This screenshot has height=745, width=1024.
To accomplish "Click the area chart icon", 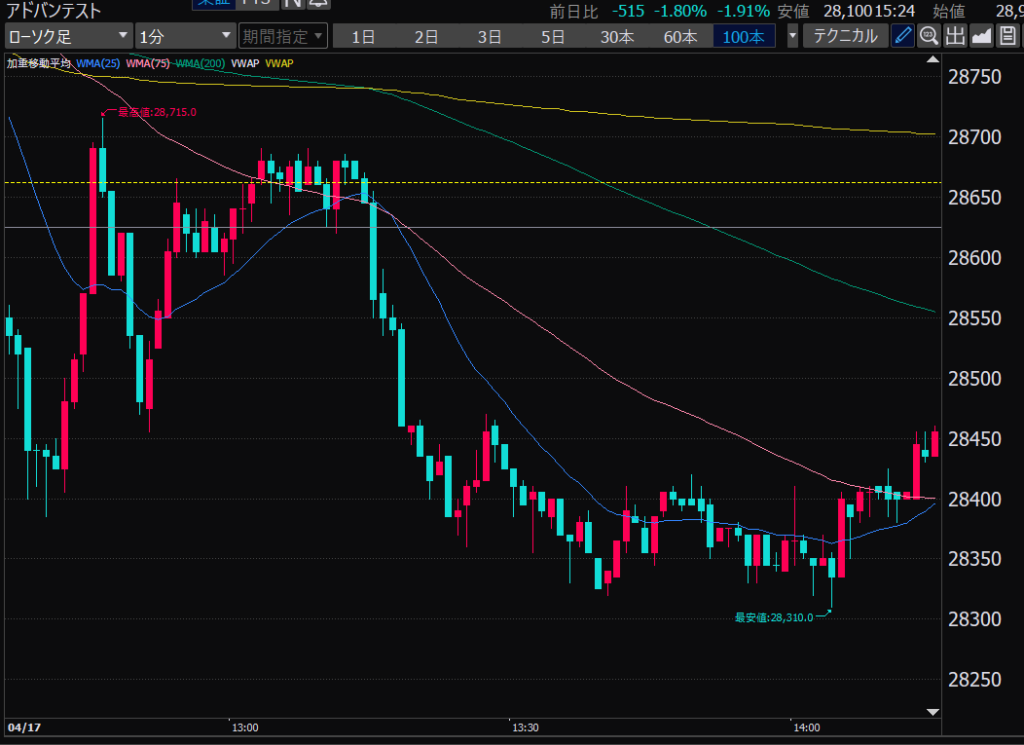I will pyautogui.click(x=981, y=36).
